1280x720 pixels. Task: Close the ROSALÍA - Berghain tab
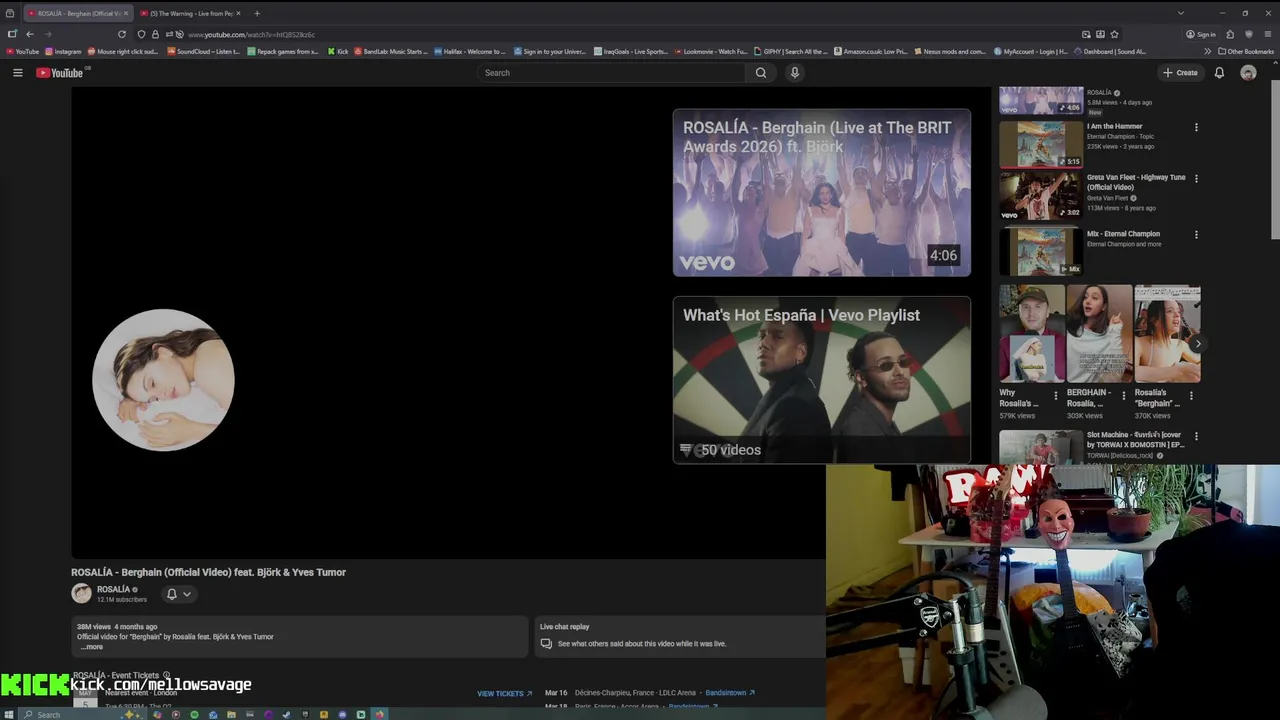125,13
